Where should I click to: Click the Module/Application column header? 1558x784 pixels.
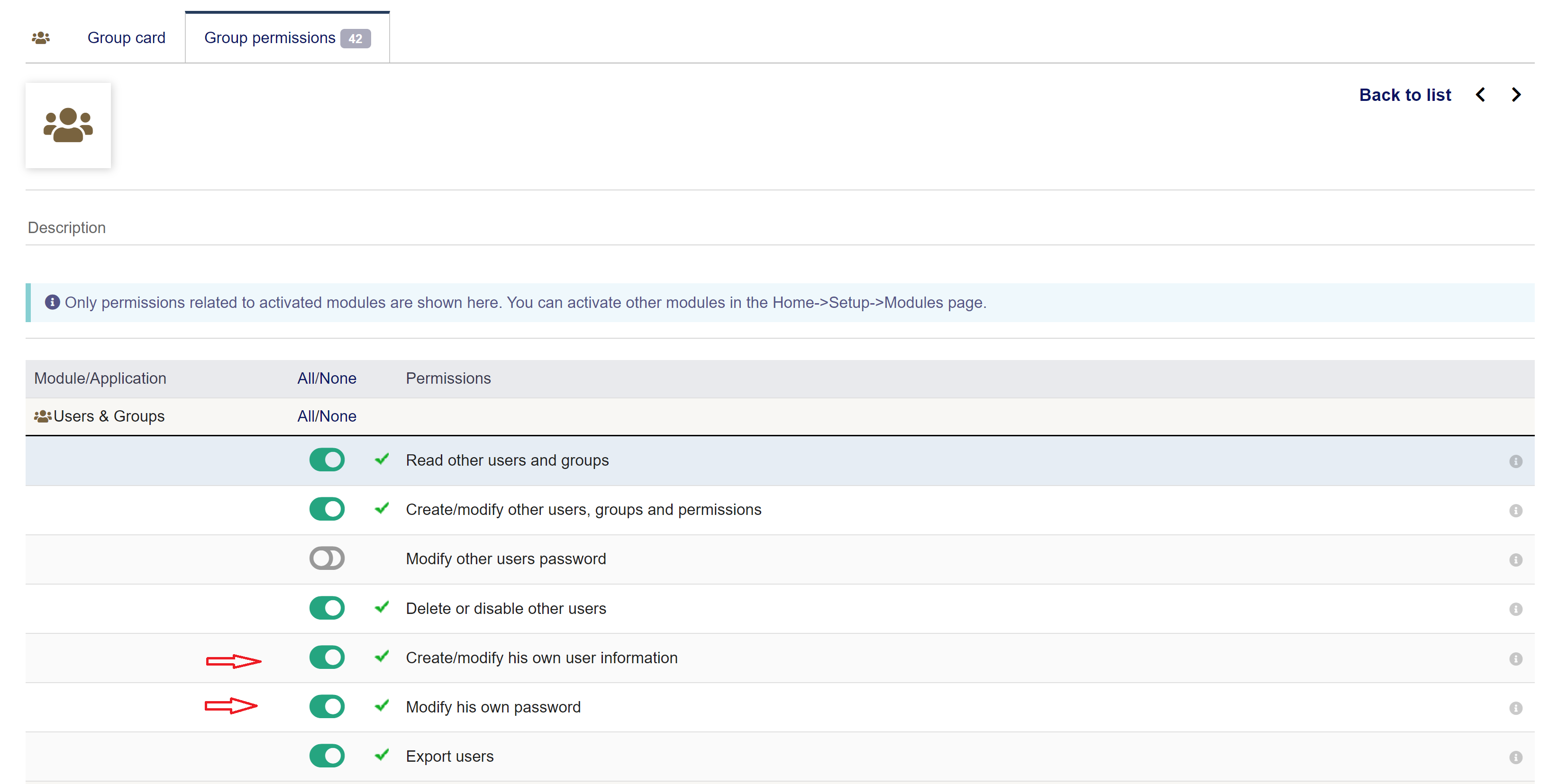(100, 378)
